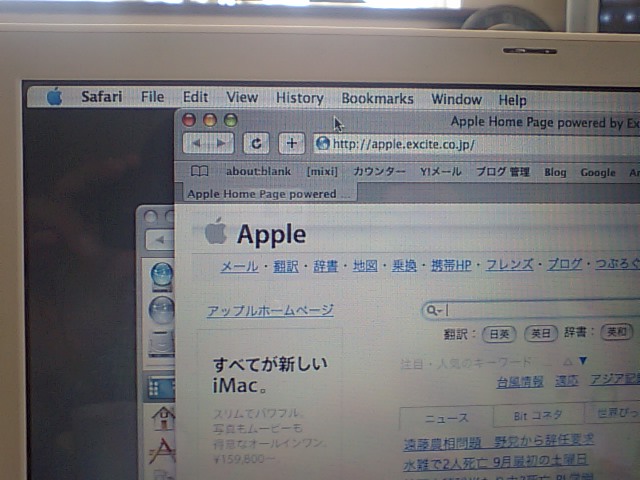Add a bookmark with the plus button

click(291, 143)
